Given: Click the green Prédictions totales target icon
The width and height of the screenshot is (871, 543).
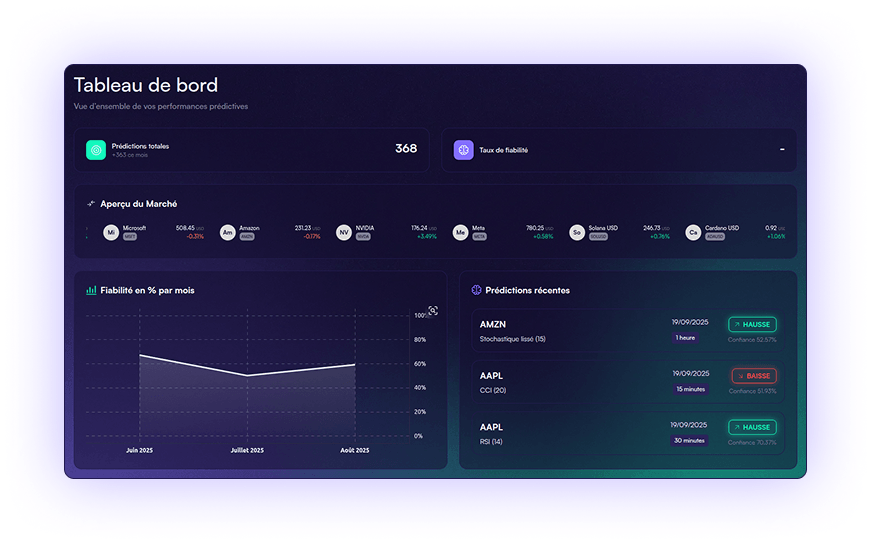Looking at the screenshot, I should (96, 150).
